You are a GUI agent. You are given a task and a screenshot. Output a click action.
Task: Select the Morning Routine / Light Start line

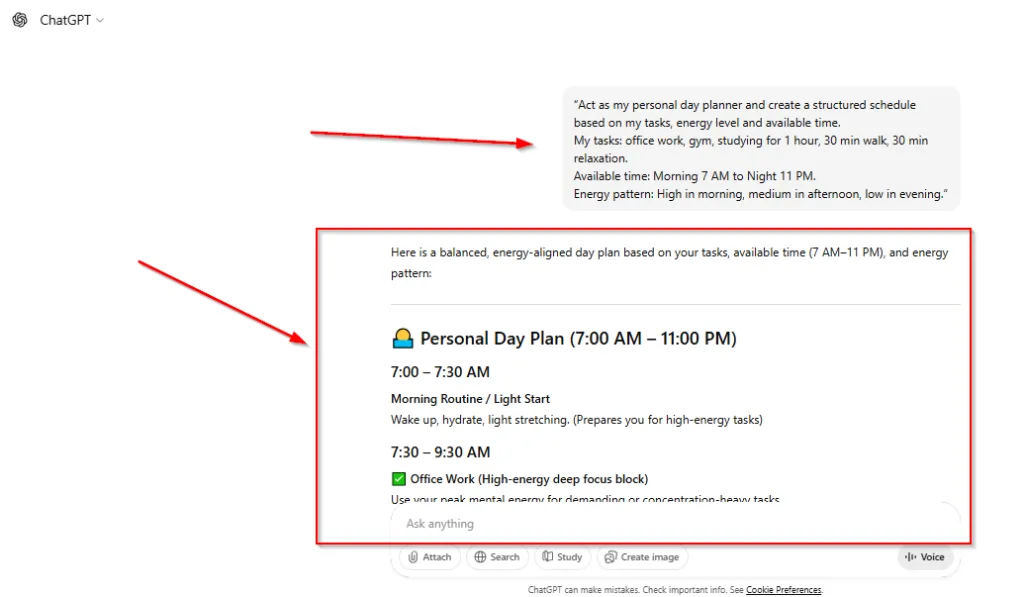(x=470, y=399)
